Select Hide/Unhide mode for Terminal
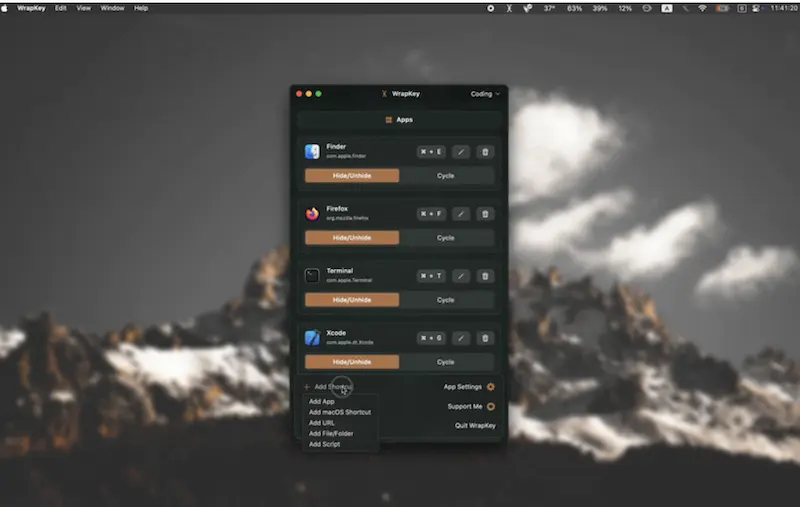Viewport: 800px width, 507px height. click(x=352, y=300)
